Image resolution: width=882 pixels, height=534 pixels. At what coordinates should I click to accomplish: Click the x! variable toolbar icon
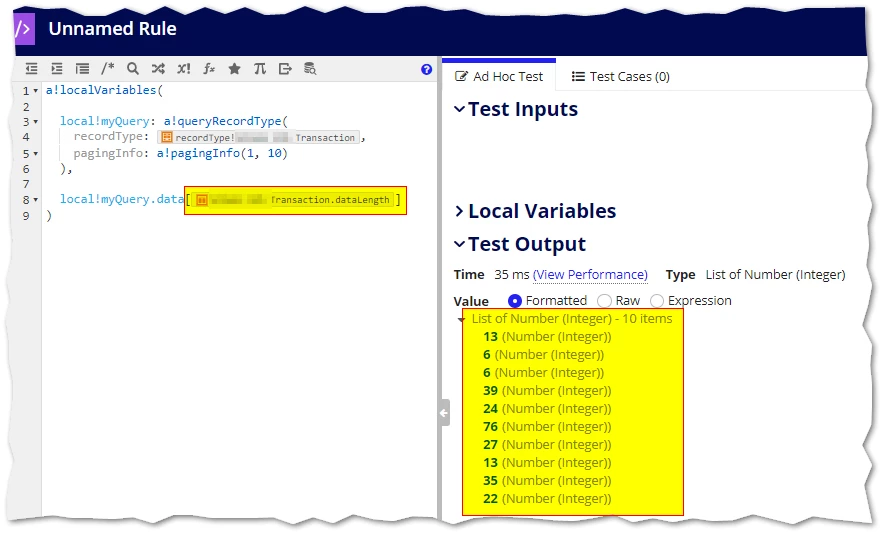183,69
